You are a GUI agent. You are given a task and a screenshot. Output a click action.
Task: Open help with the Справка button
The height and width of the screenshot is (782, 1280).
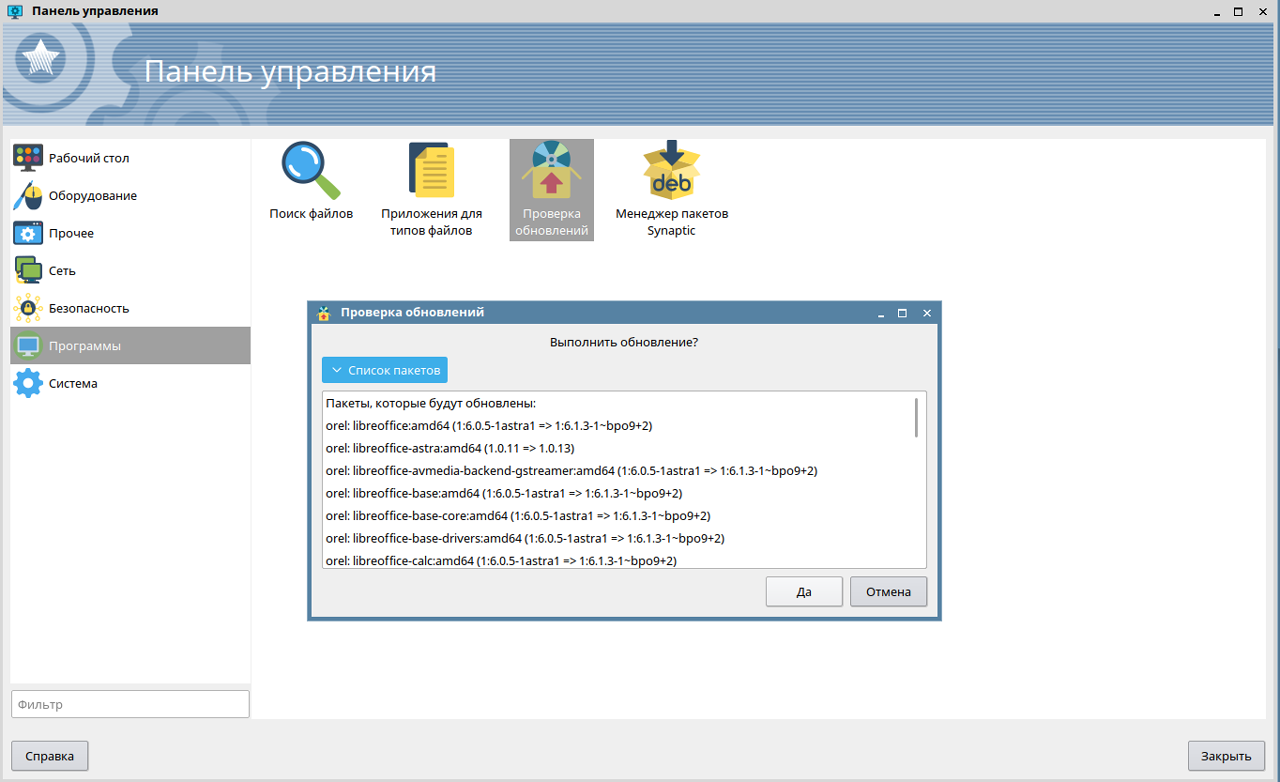click(50, 756)
